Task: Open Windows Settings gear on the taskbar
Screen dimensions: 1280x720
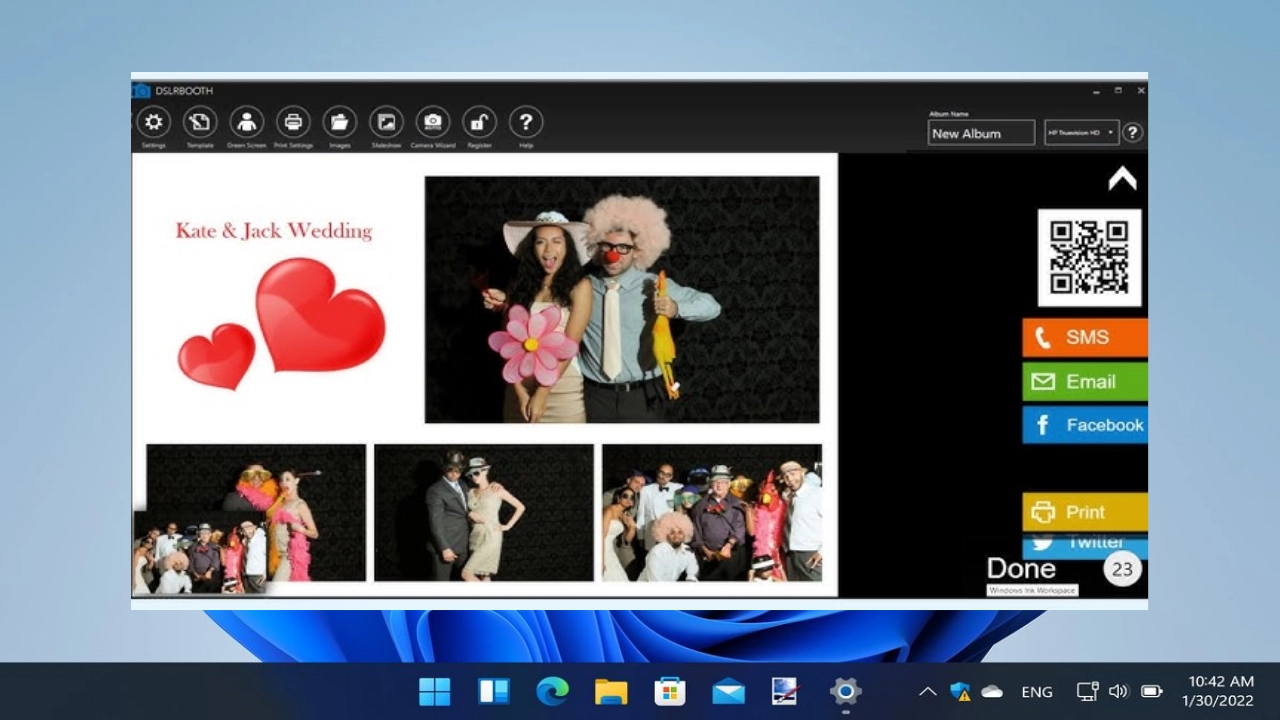Action: [846, 691]
